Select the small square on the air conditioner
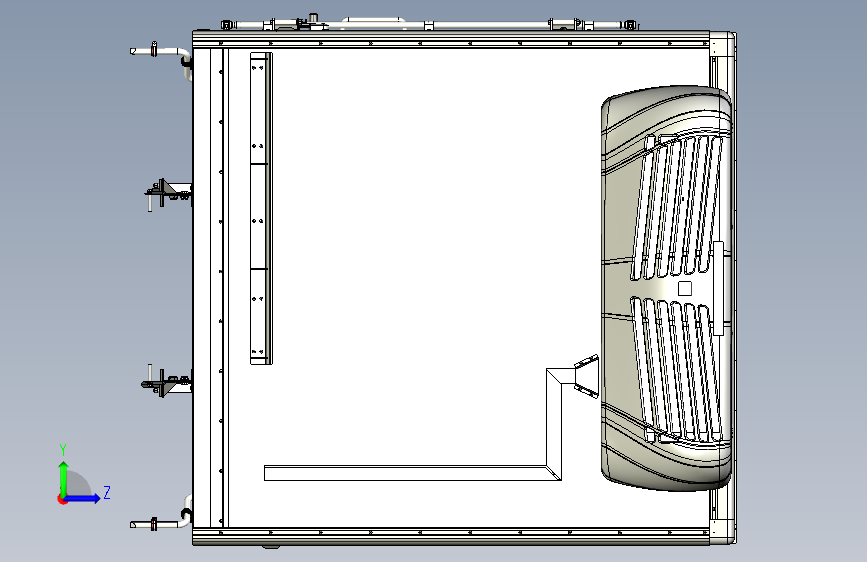Viewport: 867px width, 562px height. click(x=685, y=289)
